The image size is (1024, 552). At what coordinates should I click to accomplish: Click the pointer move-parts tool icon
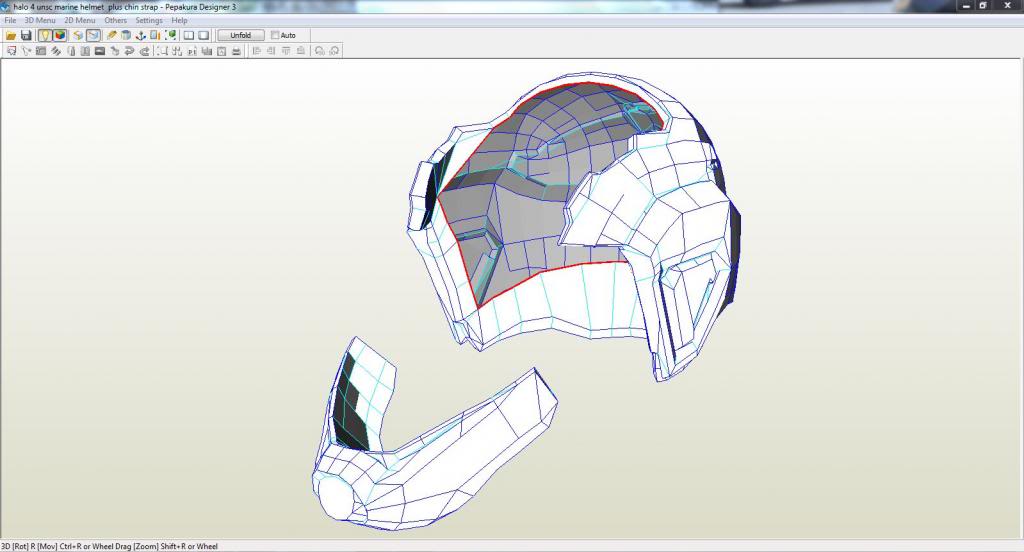click(x=26, y=51)
